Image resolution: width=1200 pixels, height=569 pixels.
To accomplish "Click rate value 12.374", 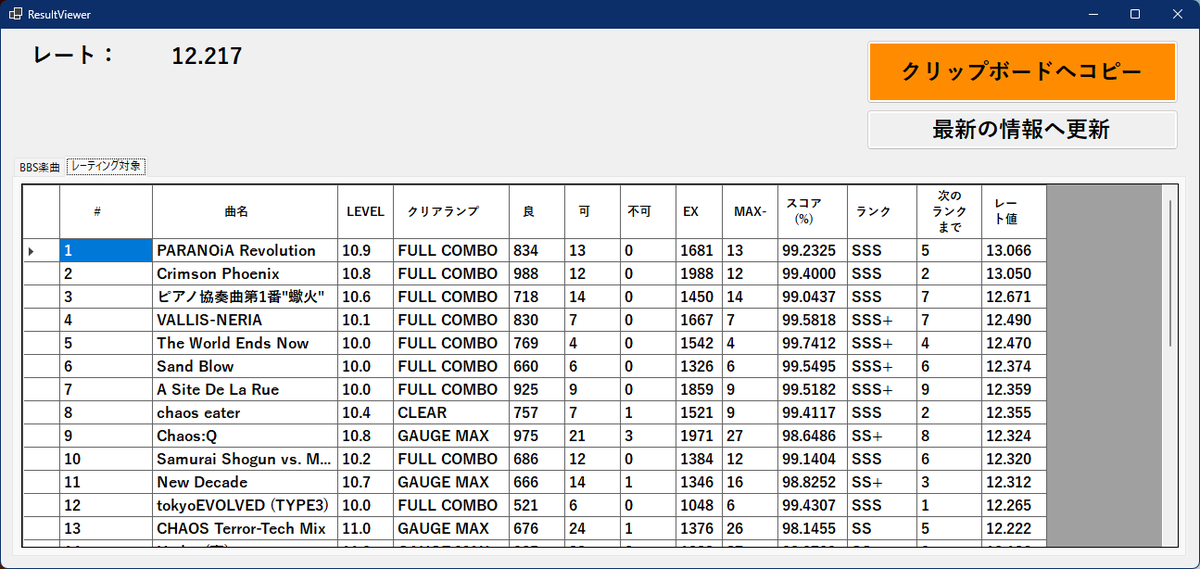I will coord(1013,366).
